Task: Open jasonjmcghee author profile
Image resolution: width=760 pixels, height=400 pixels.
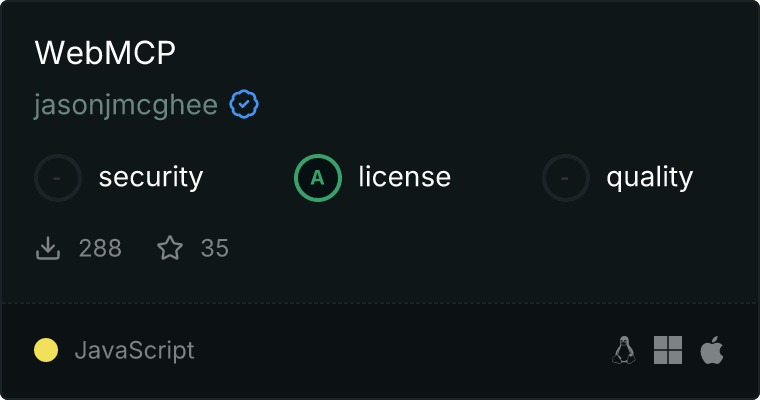Action: point(126,105)
